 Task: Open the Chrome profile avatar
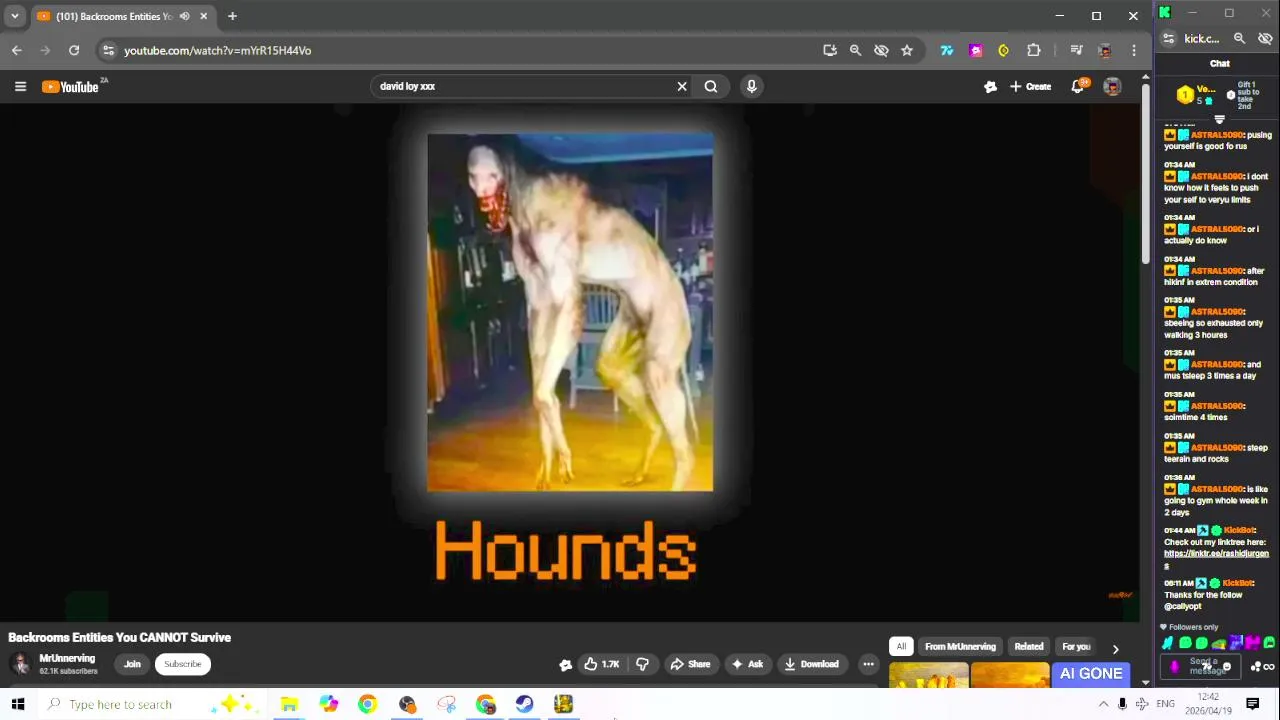pos(1105,50)
